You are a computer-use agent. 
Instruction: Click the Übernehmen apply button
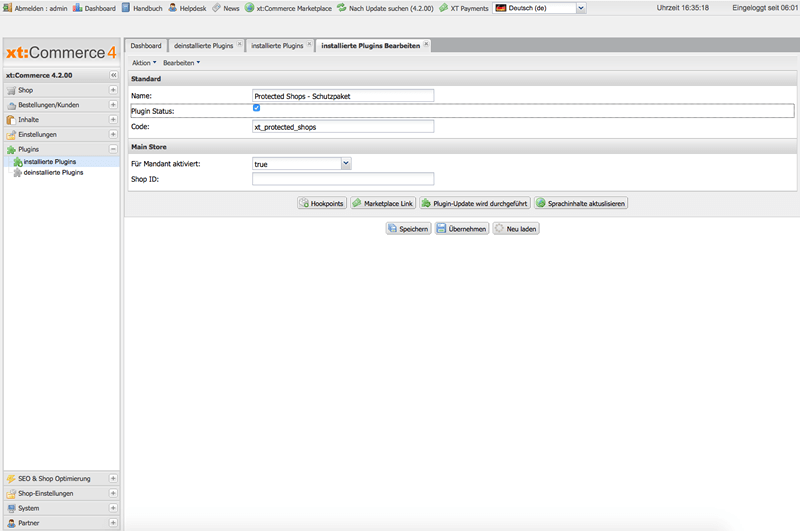coord(462,229)
